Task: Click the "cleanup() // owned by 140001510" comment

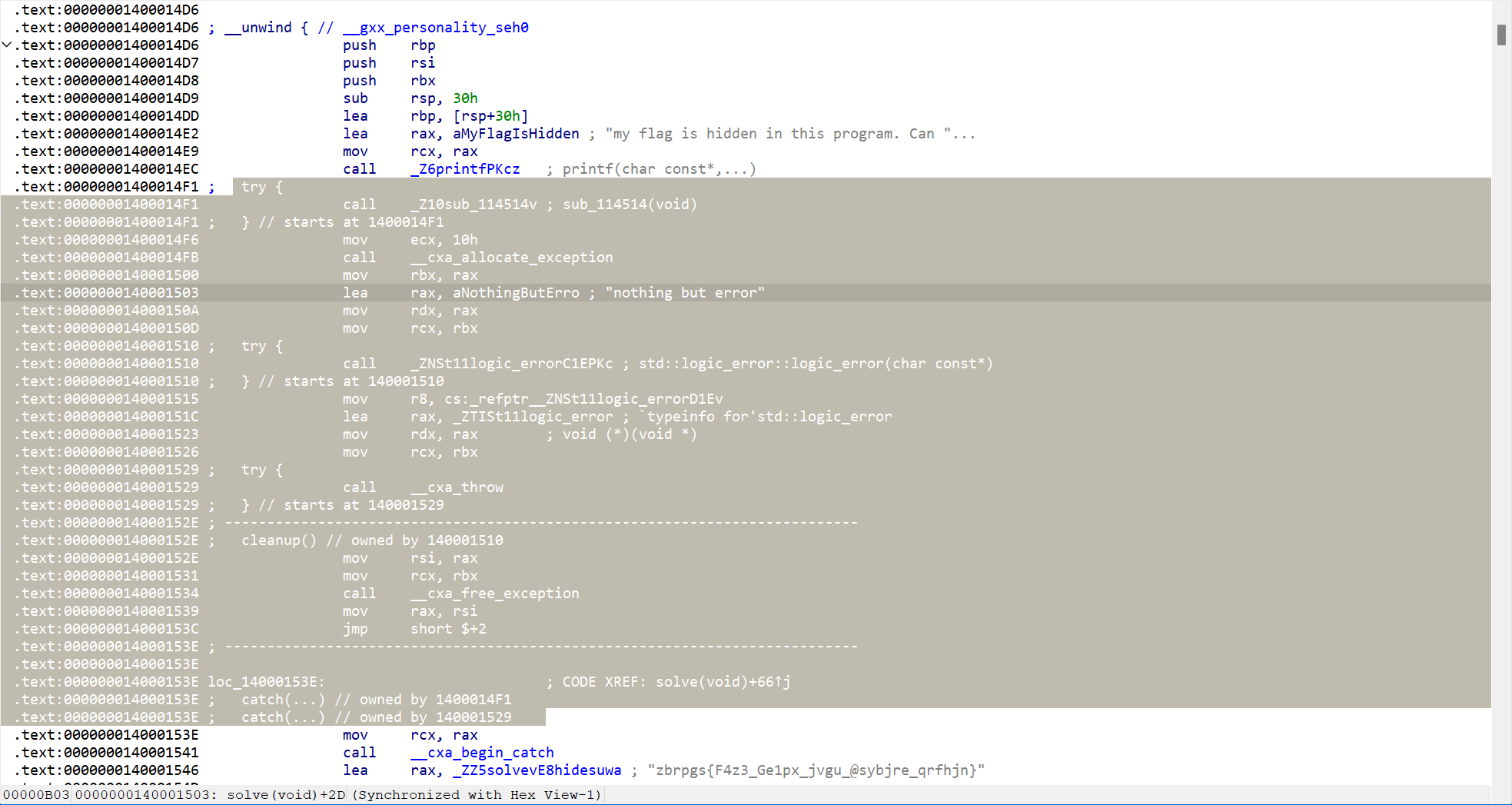Action: click(372, 541)
